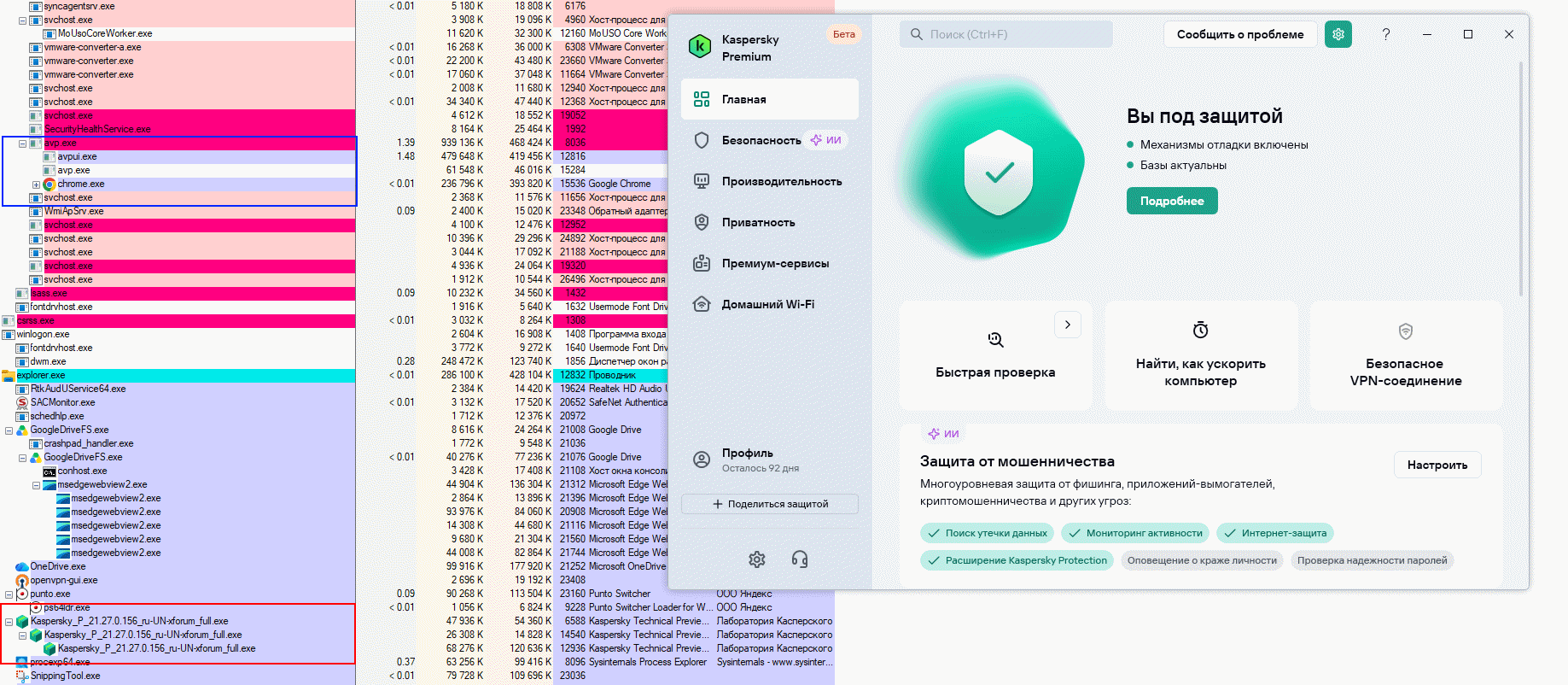Click the Kaspersky window vertical scrollbar
The image size is (1568, 685).
[x=1520, y=179]
